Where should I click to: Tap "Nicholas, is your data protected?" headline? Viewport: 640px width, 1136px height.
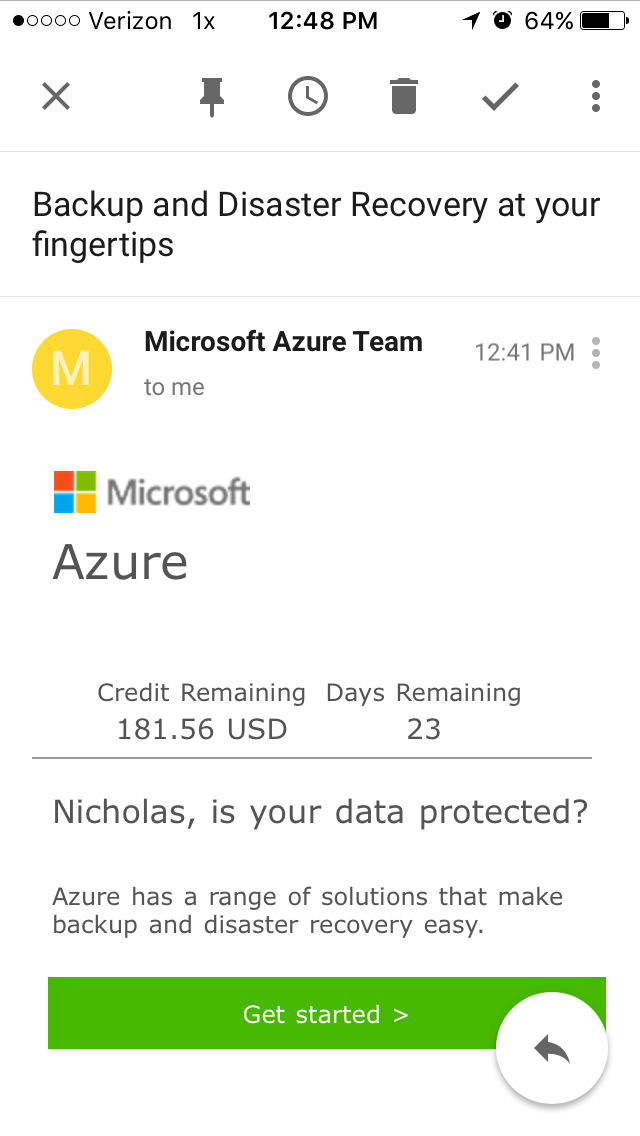pyautogui.click(x=320, y=812)
